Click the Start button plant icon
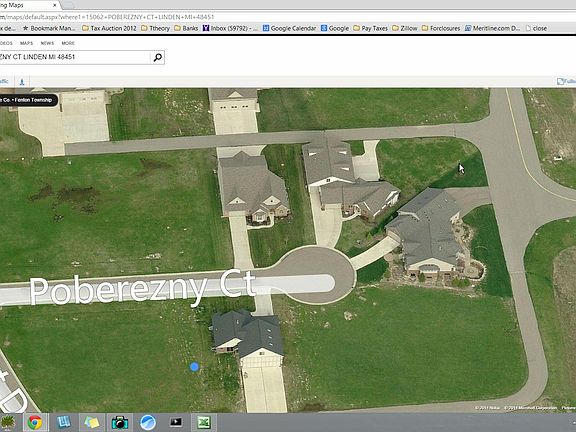The width and height of the screenshot is (576, 432). [x=7, y=423]
